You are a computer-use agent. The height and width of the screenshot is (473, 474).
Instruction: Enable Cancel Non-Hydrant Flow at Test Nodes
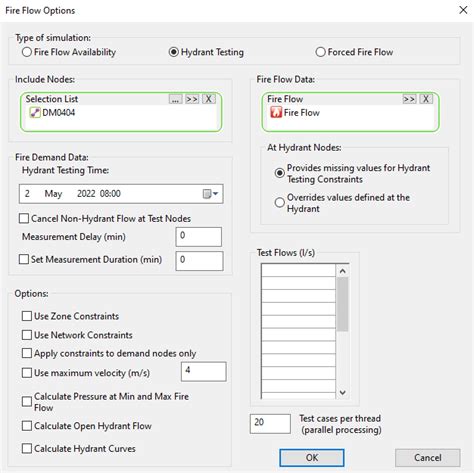(x=24, y=219)
